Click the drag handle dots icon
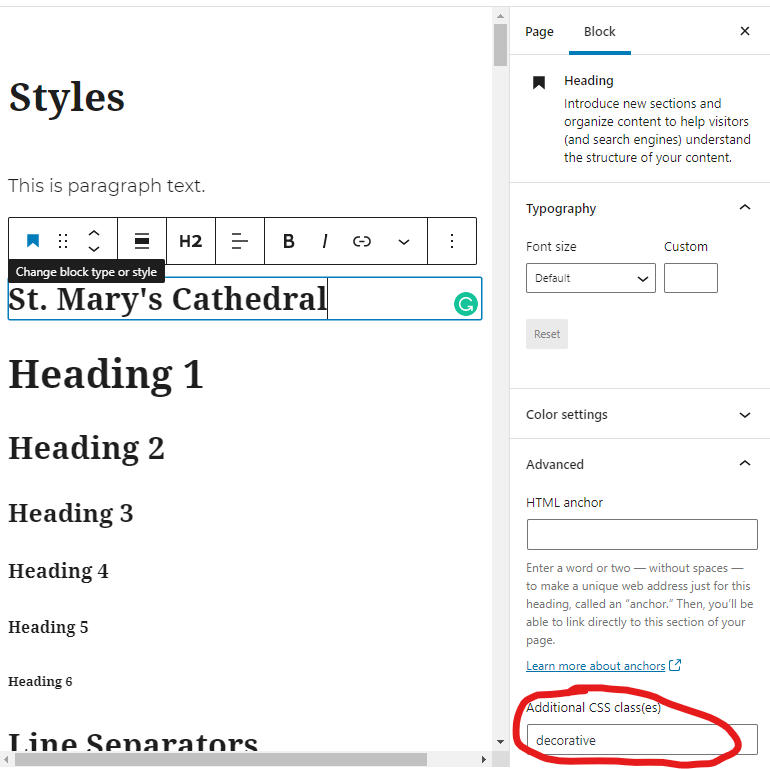This screenshot has height=769, width=770. [63, 241]
